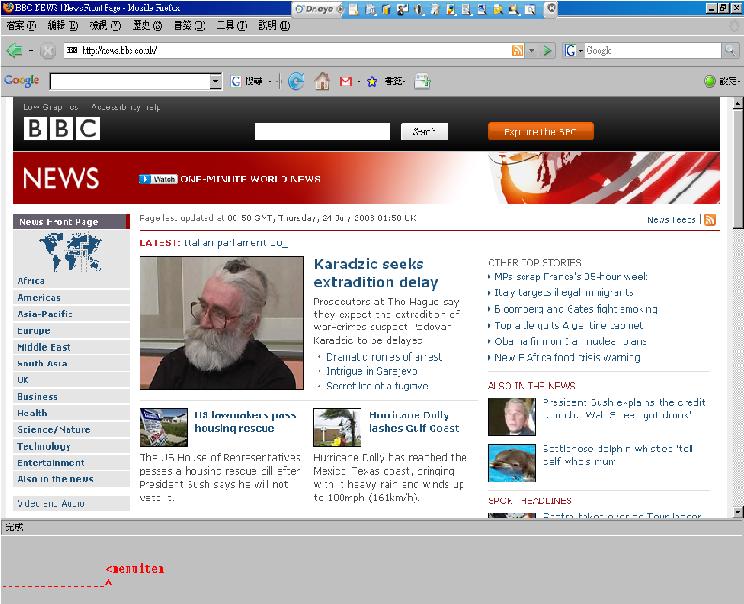The image size is (744, 604).
Task: Click the Stop loading icon
Action: [x=47, y=50]
